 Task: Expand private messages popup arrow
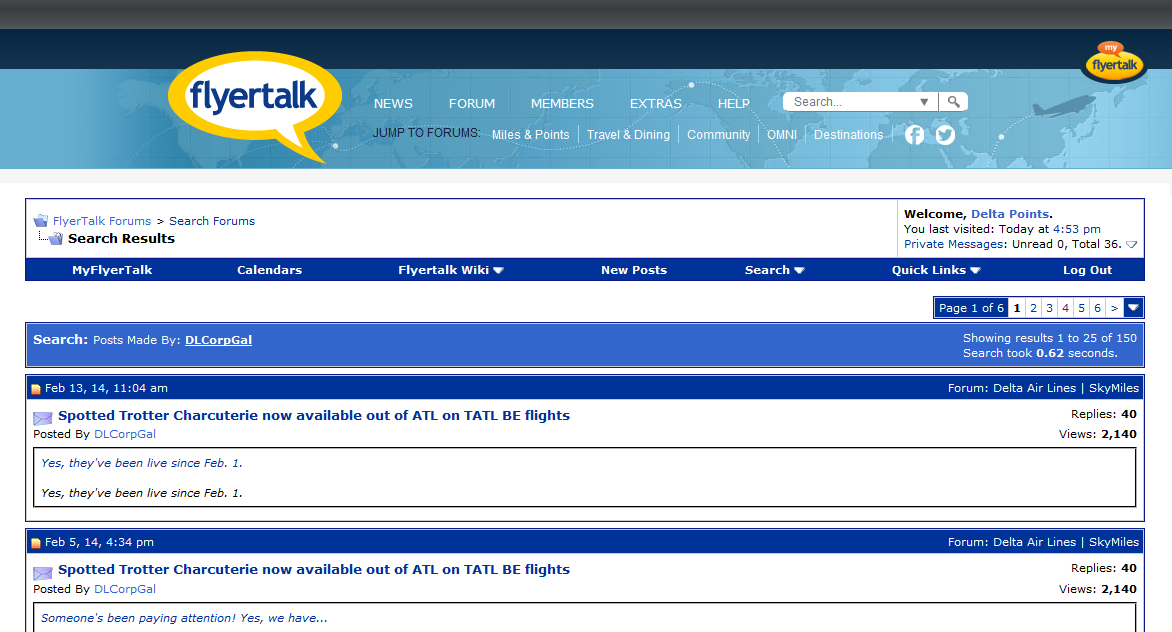click(x=1131, y=245)
